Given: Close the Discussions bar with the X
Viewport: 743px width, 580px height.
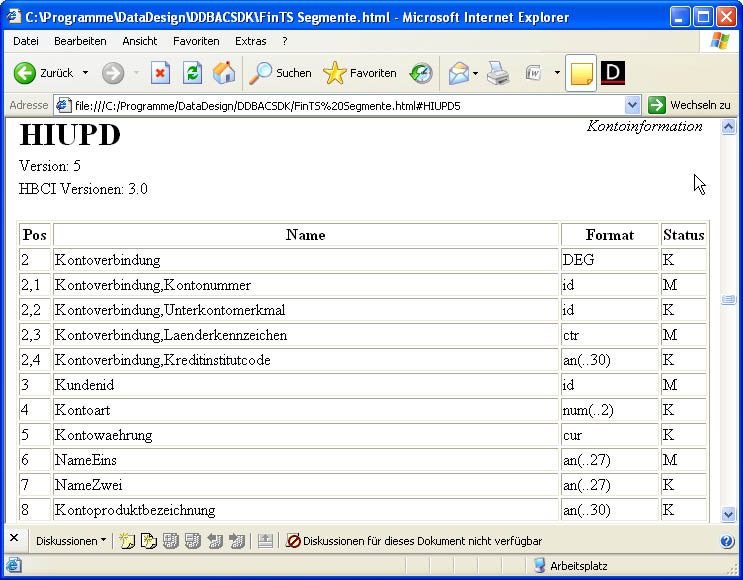Looking at the screenshot, I should click(14, 539).
